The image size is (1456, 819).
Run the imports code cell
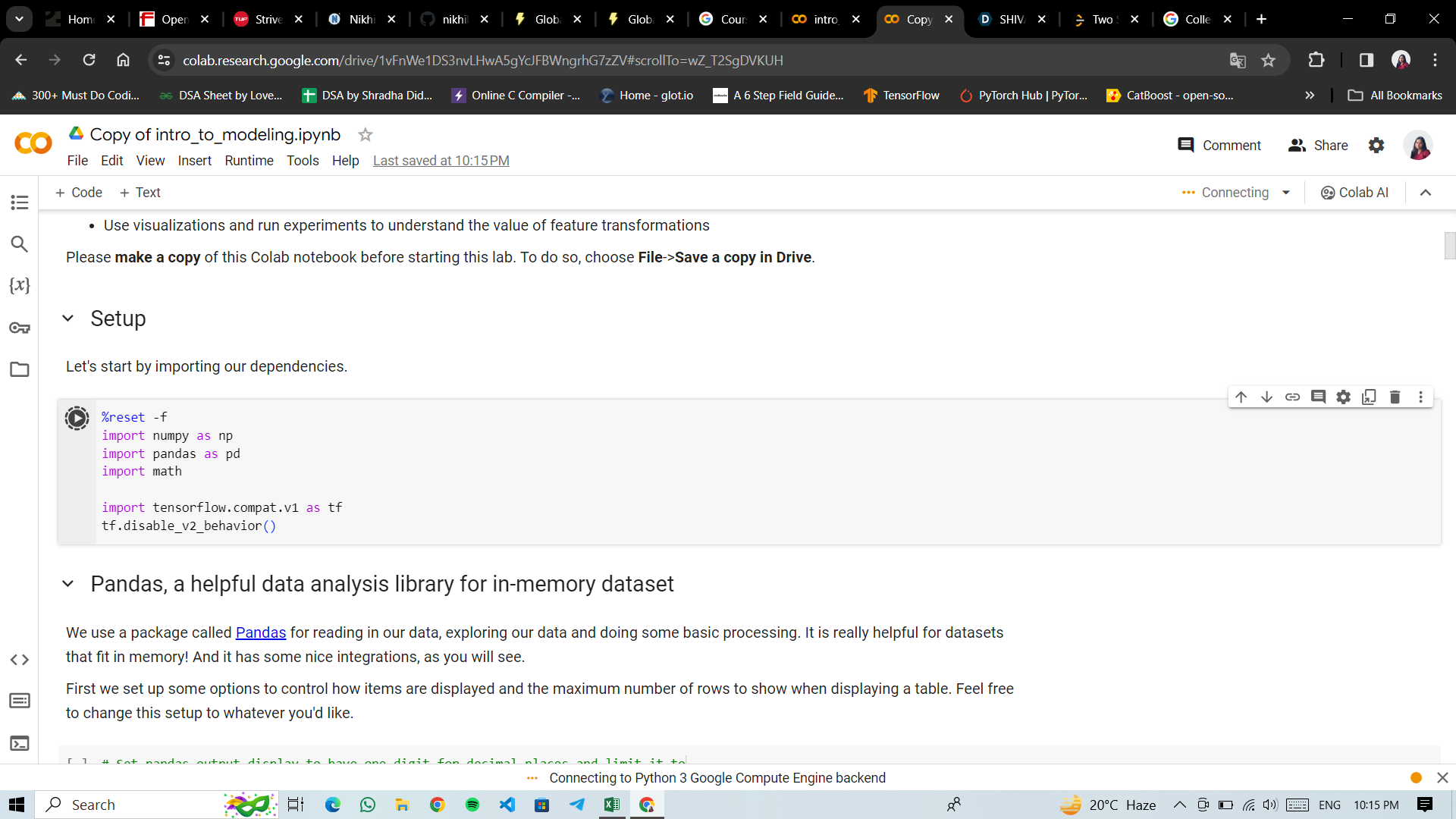pyautogui.click(x=77, y=418)
